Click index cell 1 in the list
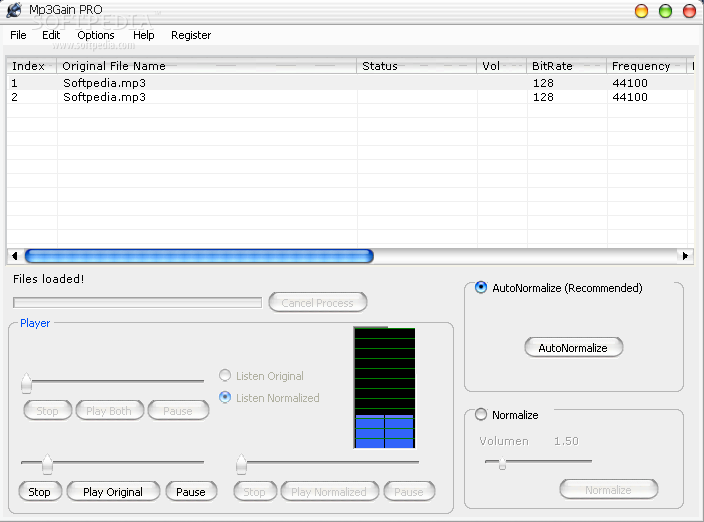Image resolution: width=704 pixels, height=522 pixels. [14, 83]
